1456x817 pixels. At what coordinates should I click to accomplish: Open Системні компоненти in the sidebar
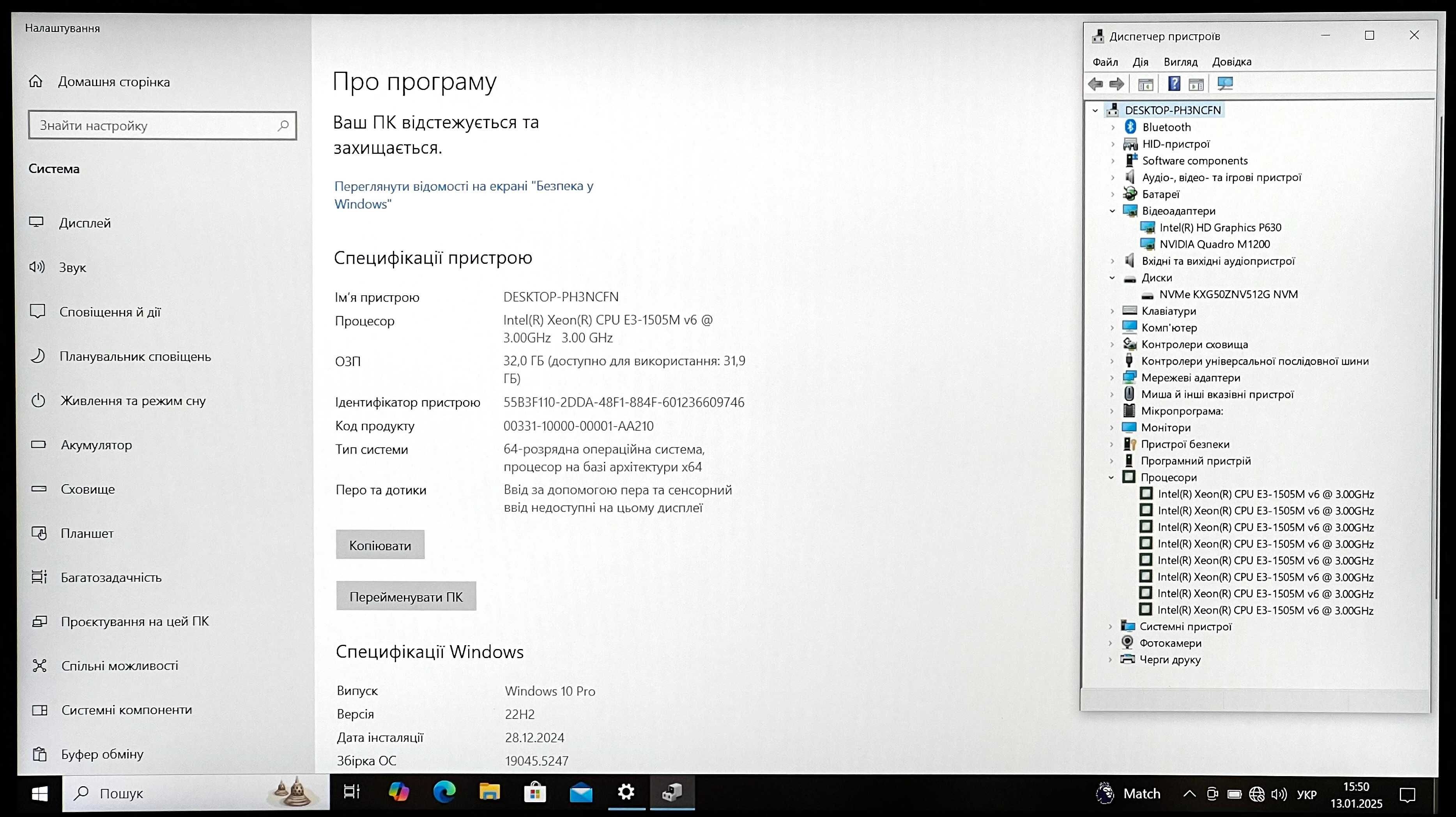112,709
